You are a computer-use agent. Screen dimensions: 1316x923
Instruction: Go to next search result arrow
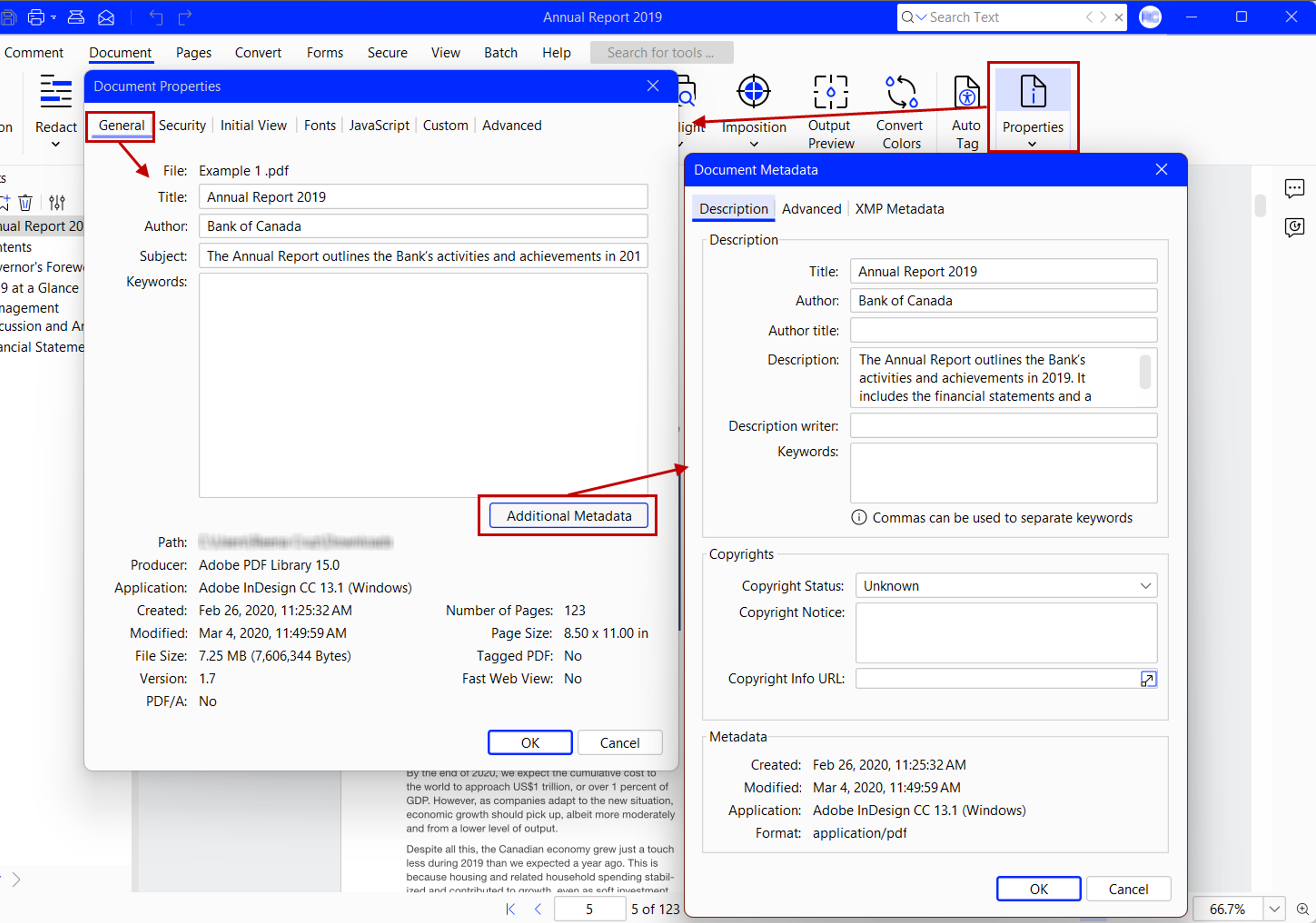tap(1103, 17)
